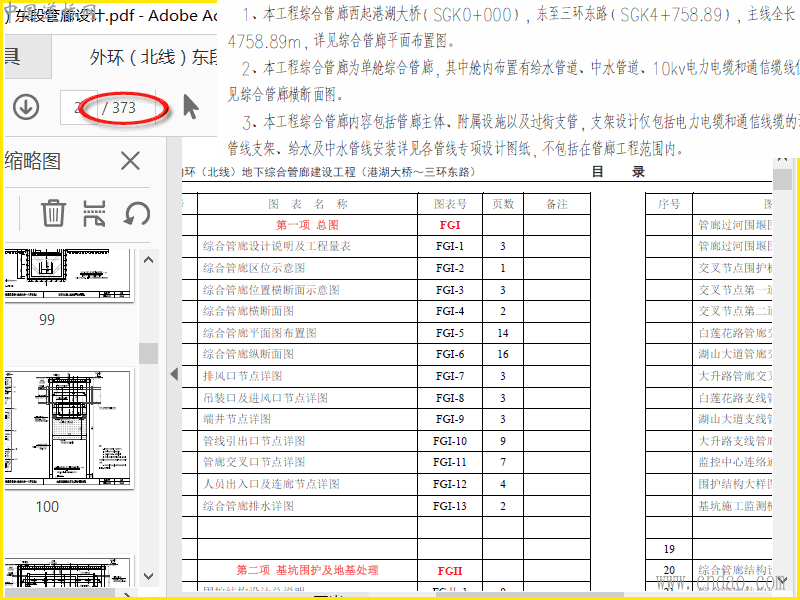
Task: Delete selected page thumbnail with trash icon
Action: [53, 213]
